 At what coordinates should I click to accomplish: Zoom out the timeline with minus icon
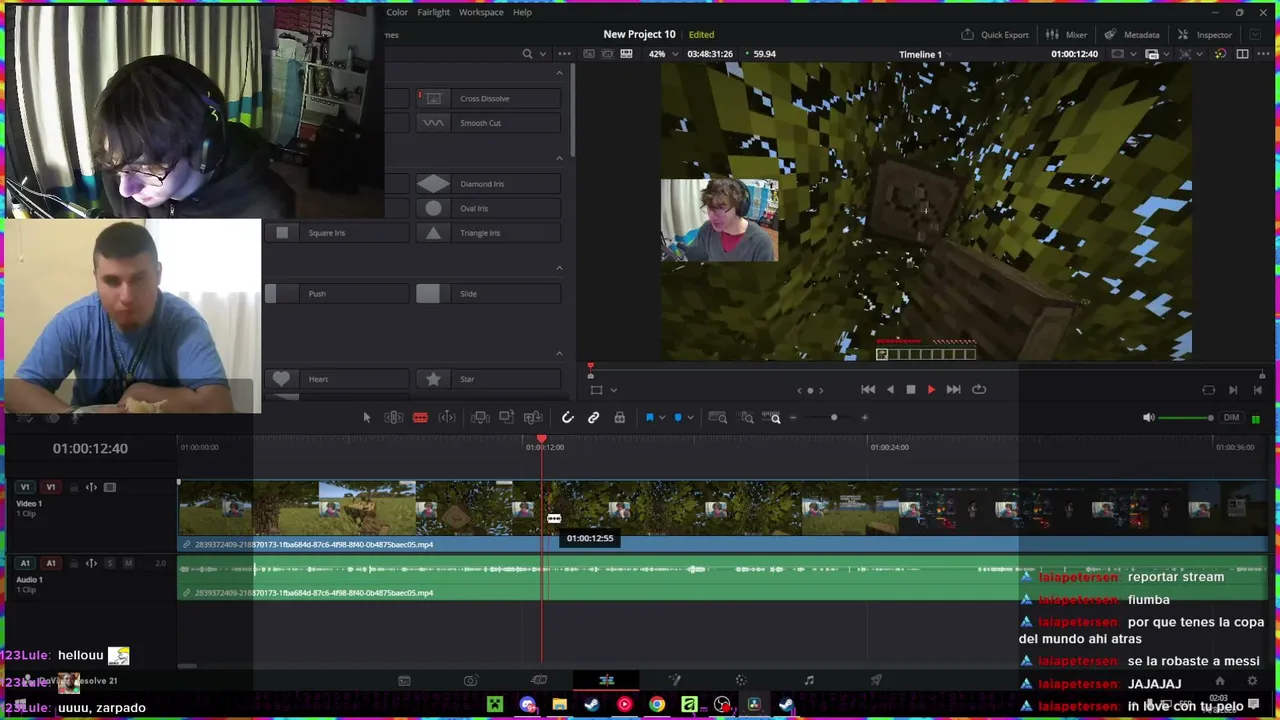pyautogui.click(x=793, y=418)
